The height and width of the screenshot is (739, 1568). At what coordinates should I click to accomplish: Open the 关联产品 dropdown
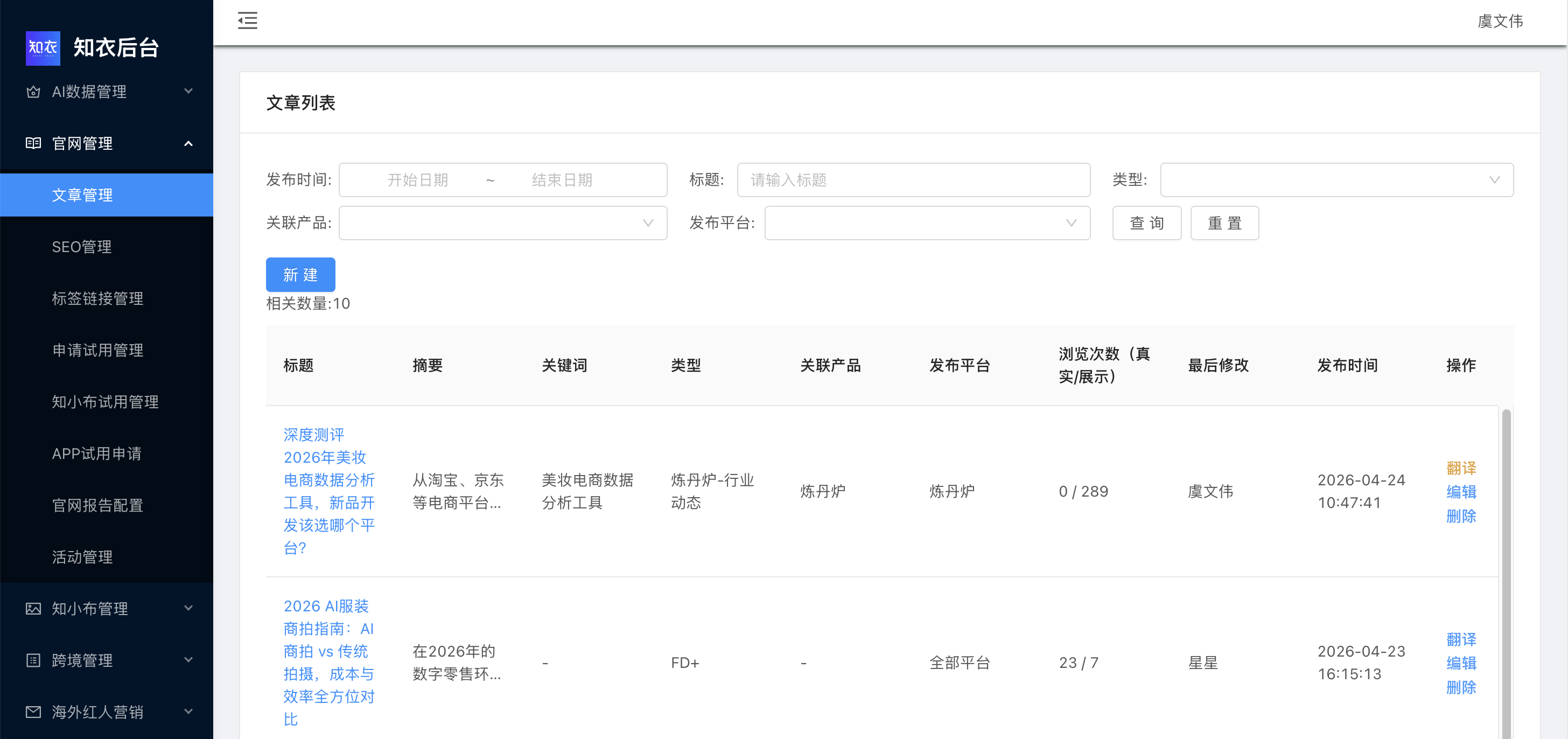pos(502,223)
